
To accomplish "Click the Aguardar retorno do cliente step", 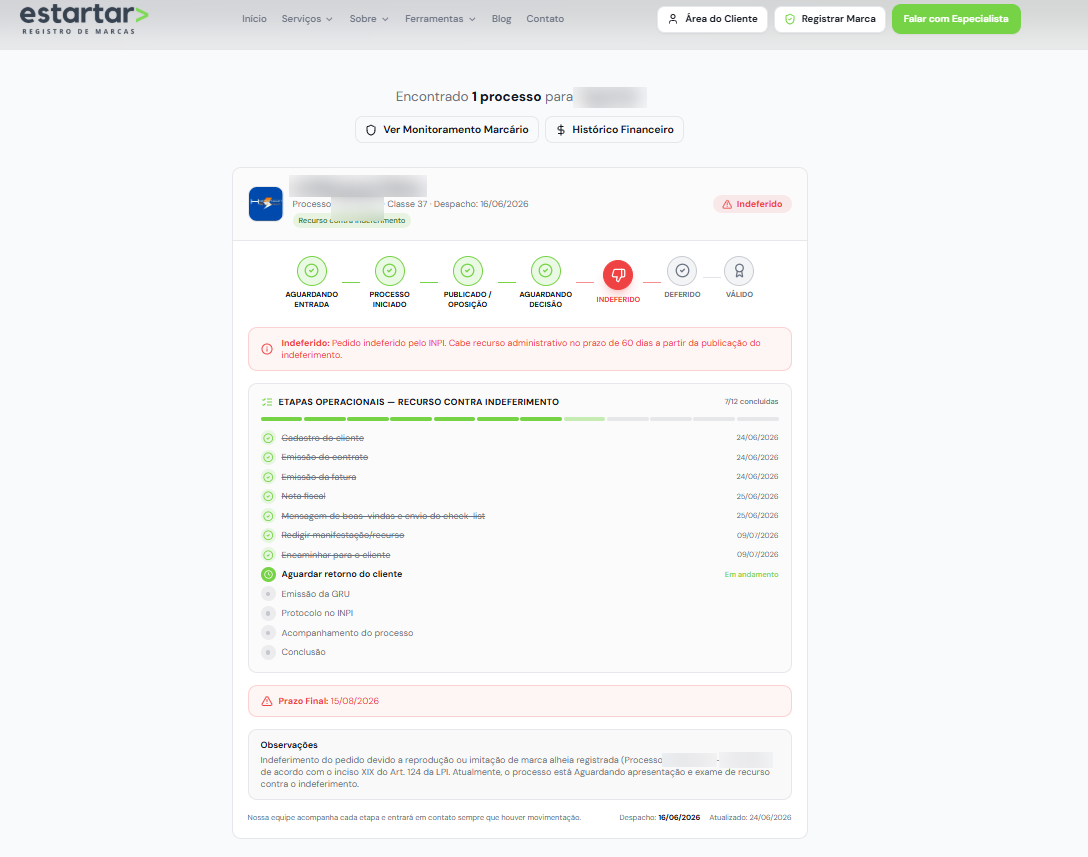I will (x=341, y=575).
